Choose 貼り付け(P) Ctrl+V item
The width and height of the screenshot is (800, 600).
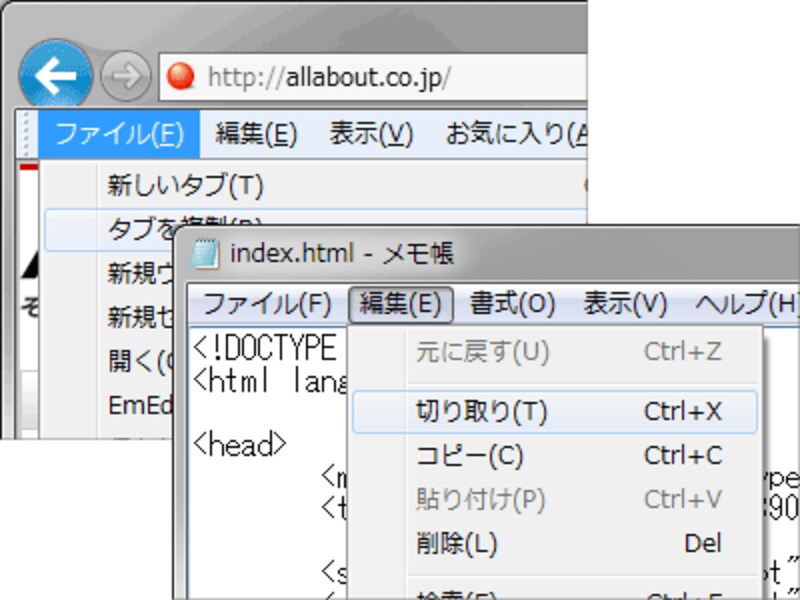click(x=555, y=499)
